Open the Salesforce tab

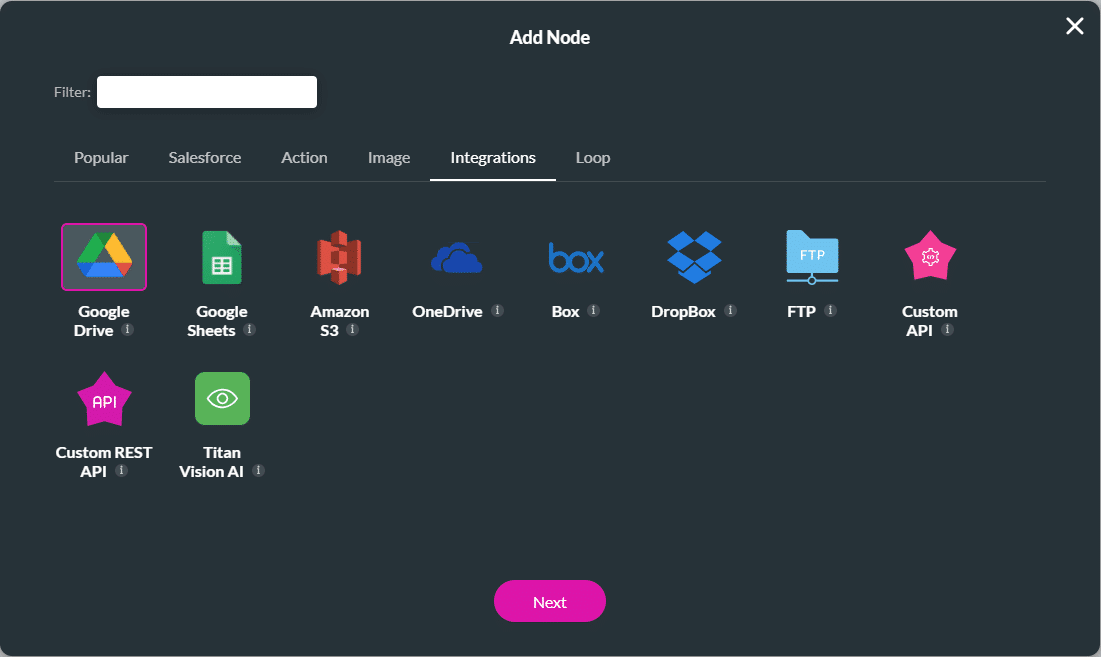204,157
